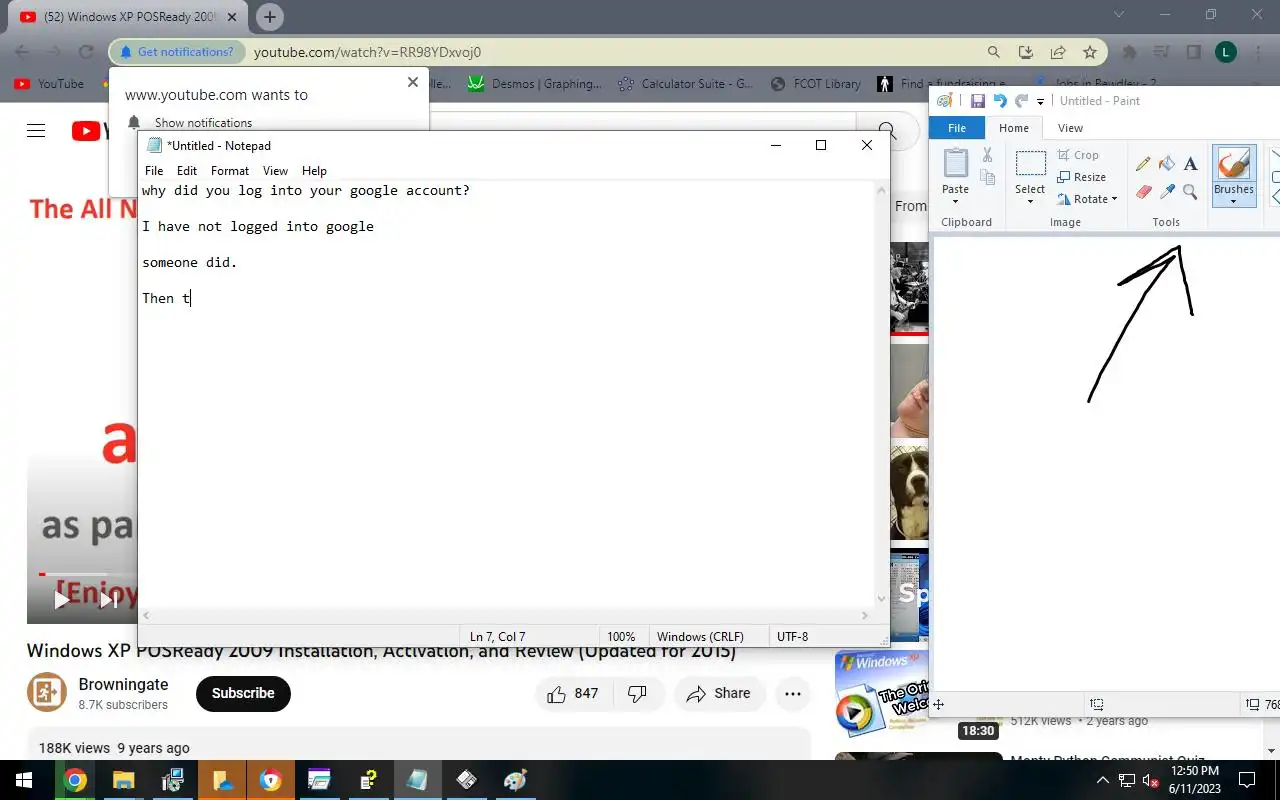The height and width of the screenshot is (800, 1280).
Task: Click the Chrome profile avatar L
Action: [1226, 52]
